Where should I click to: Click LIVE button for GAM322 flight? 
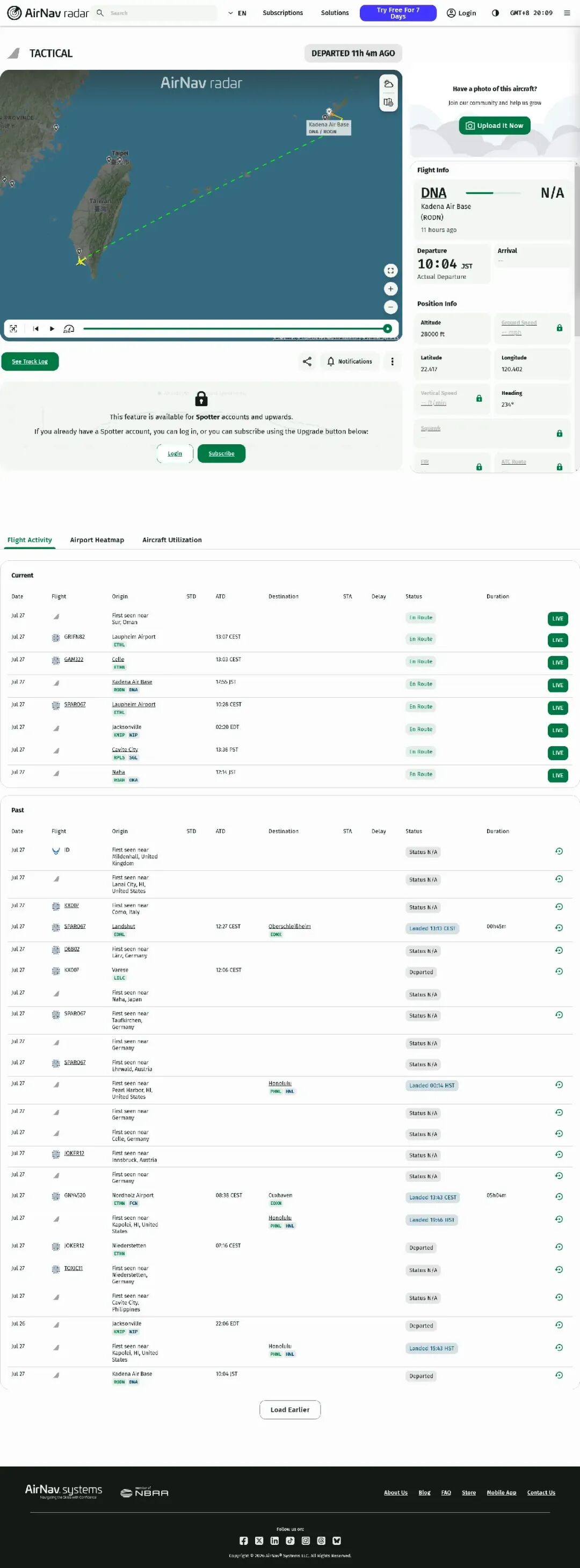point(558,663)
